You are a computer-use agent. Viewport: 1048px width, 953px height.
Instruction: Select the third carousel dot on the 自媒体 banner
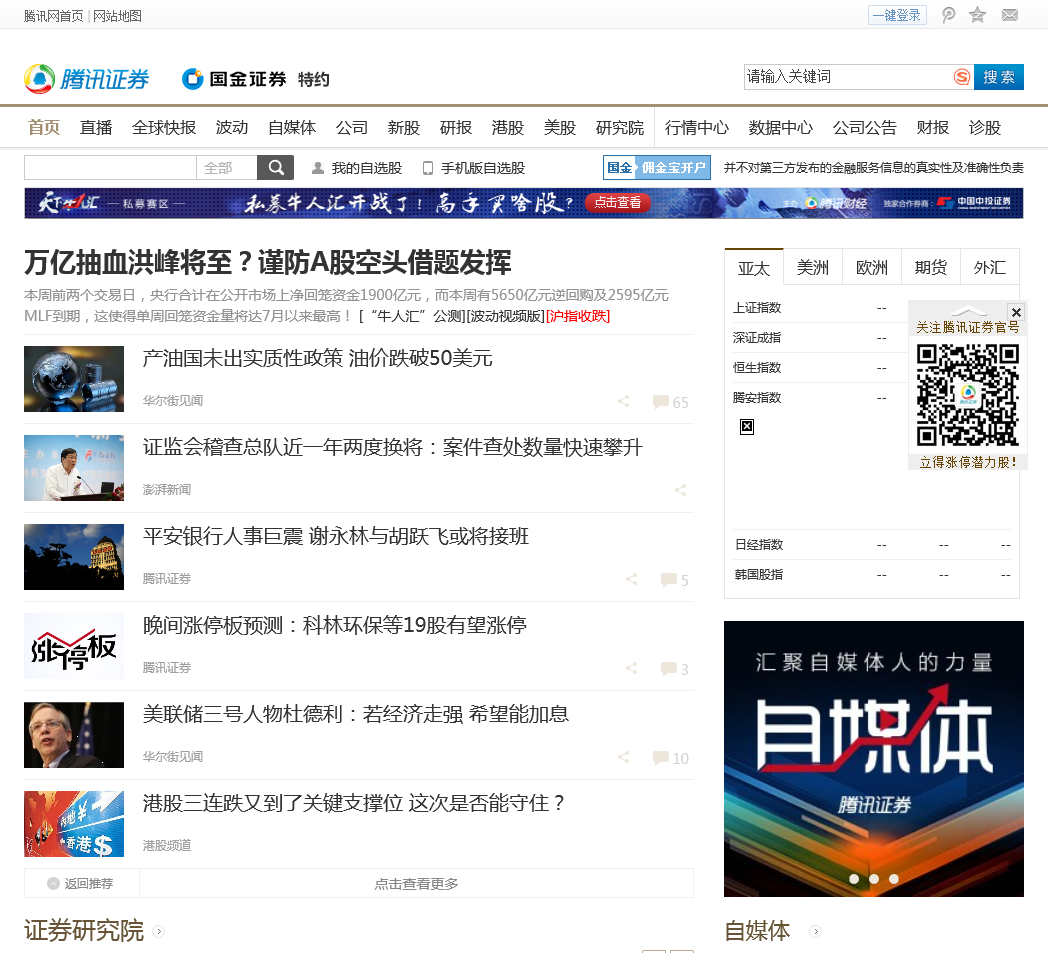tap(894, 879)
